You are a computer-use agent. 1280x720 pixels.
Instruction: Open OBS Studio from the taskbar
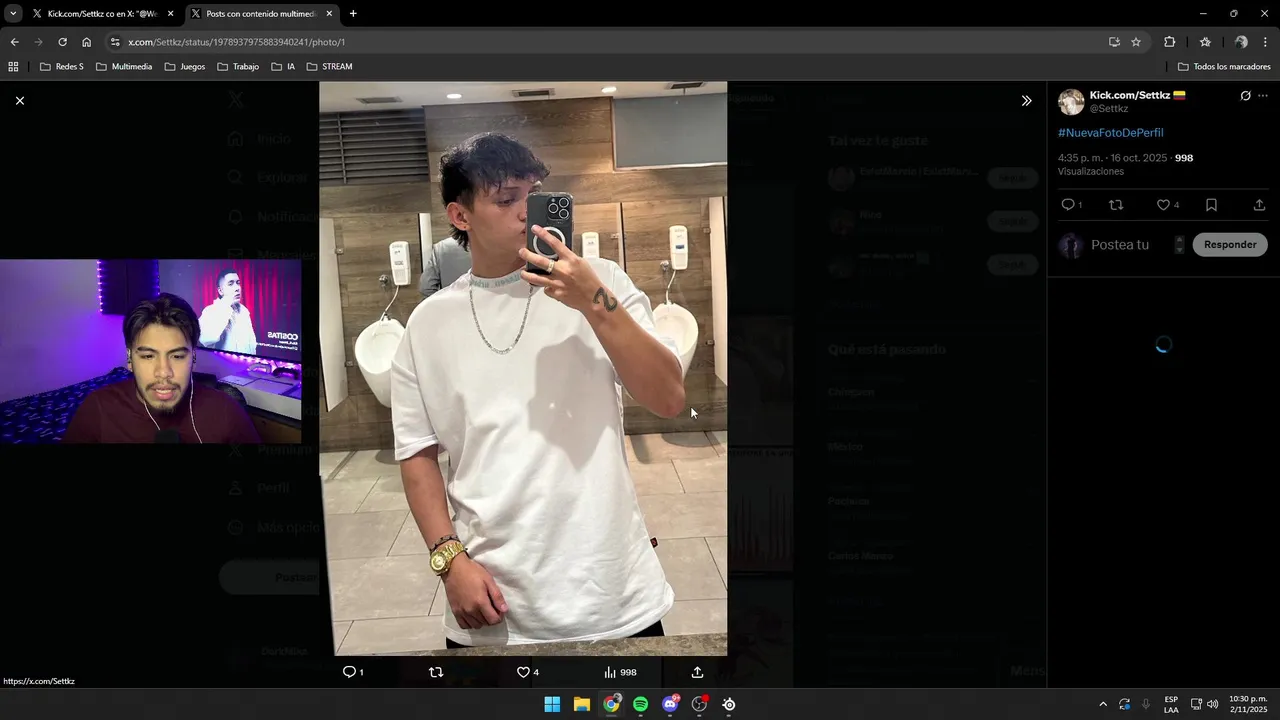tap(699, 704)
